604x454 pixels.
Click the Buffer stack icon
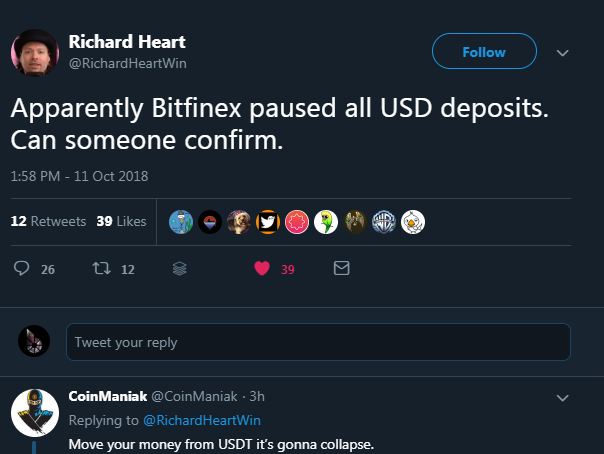click(180, 269)
